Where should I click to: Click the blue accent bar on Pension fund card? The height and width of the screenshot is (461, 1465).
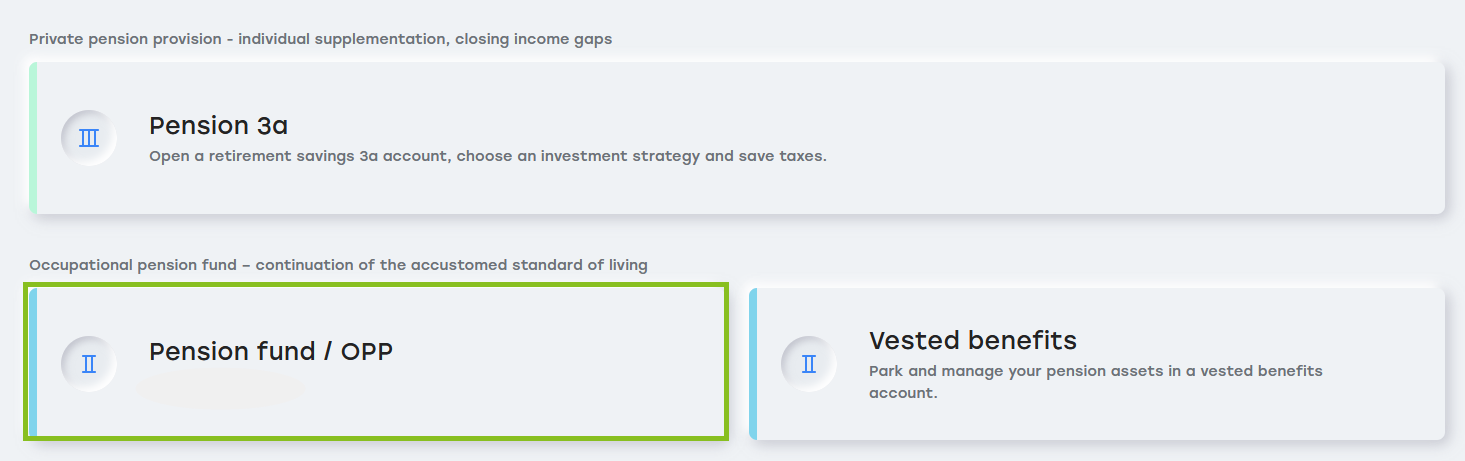33,364
